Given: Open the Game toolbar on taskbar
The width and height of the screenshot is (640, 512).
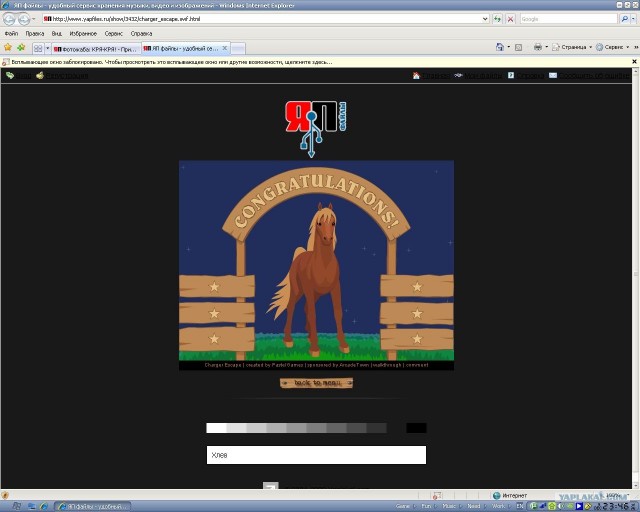Looking at the screenshot, I should (403, 506).
